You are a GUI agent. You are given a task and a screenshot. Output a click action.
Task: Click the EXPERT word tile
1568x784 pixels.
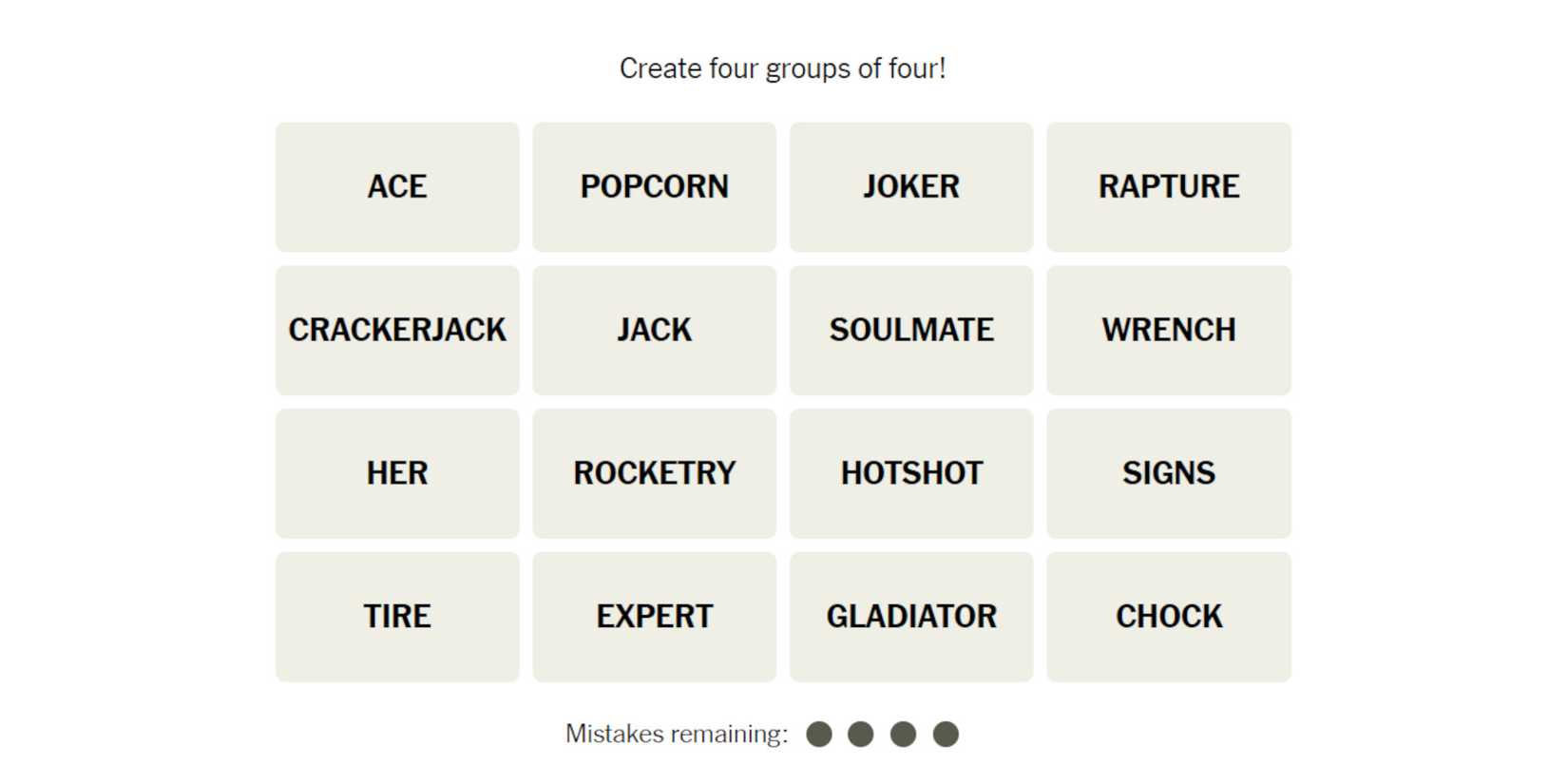pyautogui.click(x=654, y=617)
